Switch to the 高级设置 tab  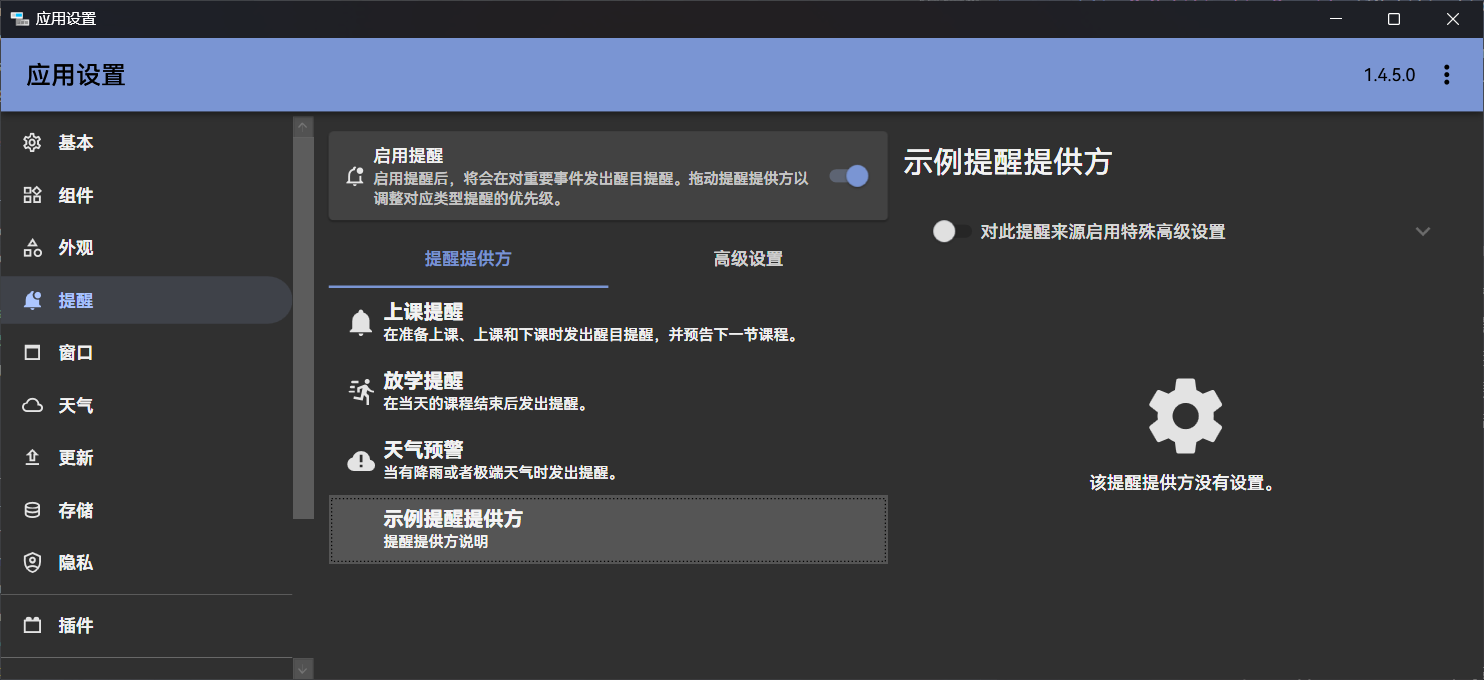748,259
